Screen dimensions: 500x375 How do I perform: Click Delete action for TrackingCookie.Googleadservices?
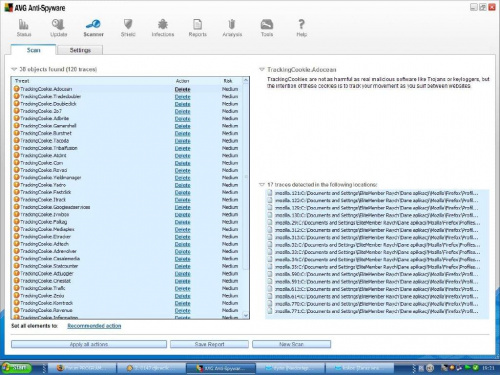(x=183, y=207)
